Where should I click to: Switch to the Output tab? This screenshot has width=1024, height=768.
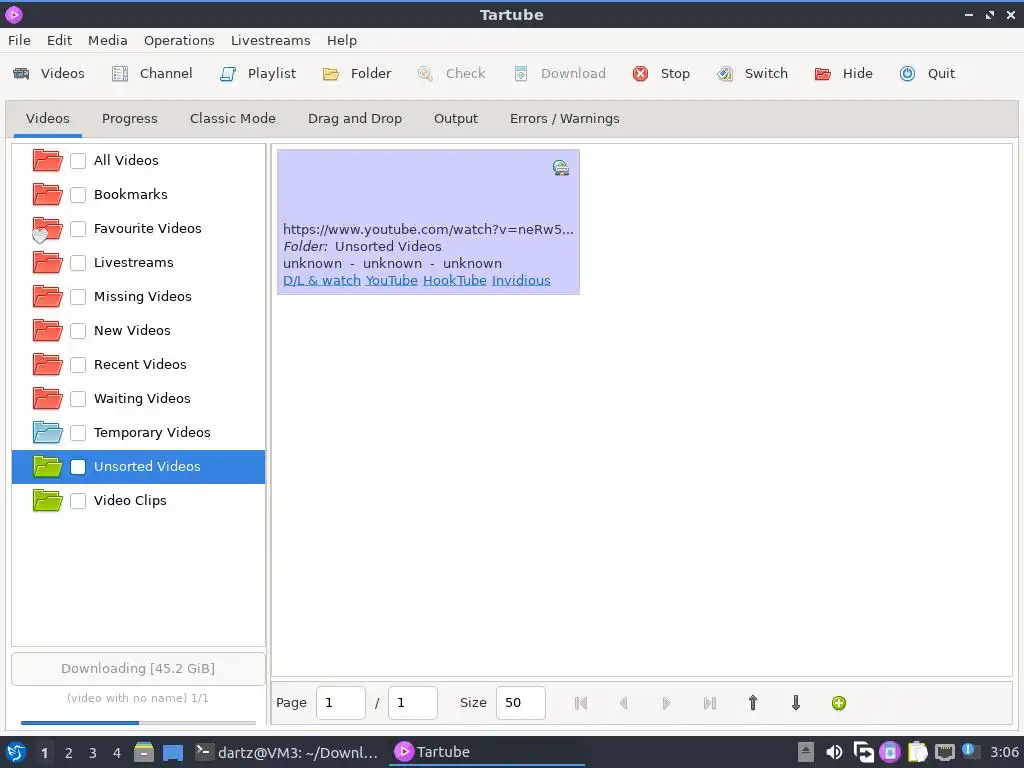click(x=456, y=119)
